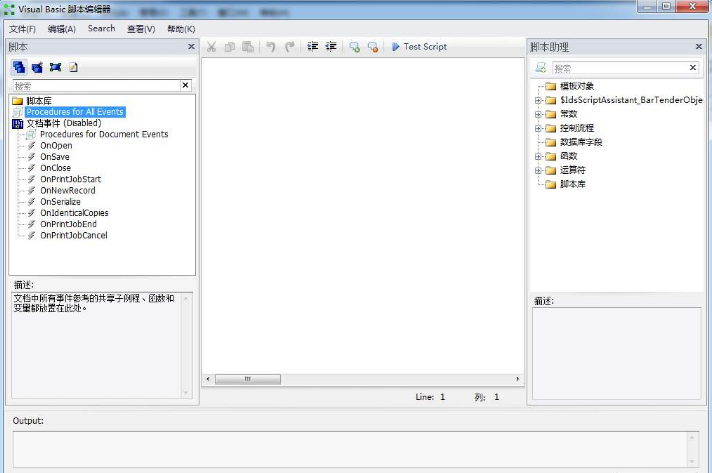
Task: Click editor scrollbar left arrow
Action: (x=208, y=379)
